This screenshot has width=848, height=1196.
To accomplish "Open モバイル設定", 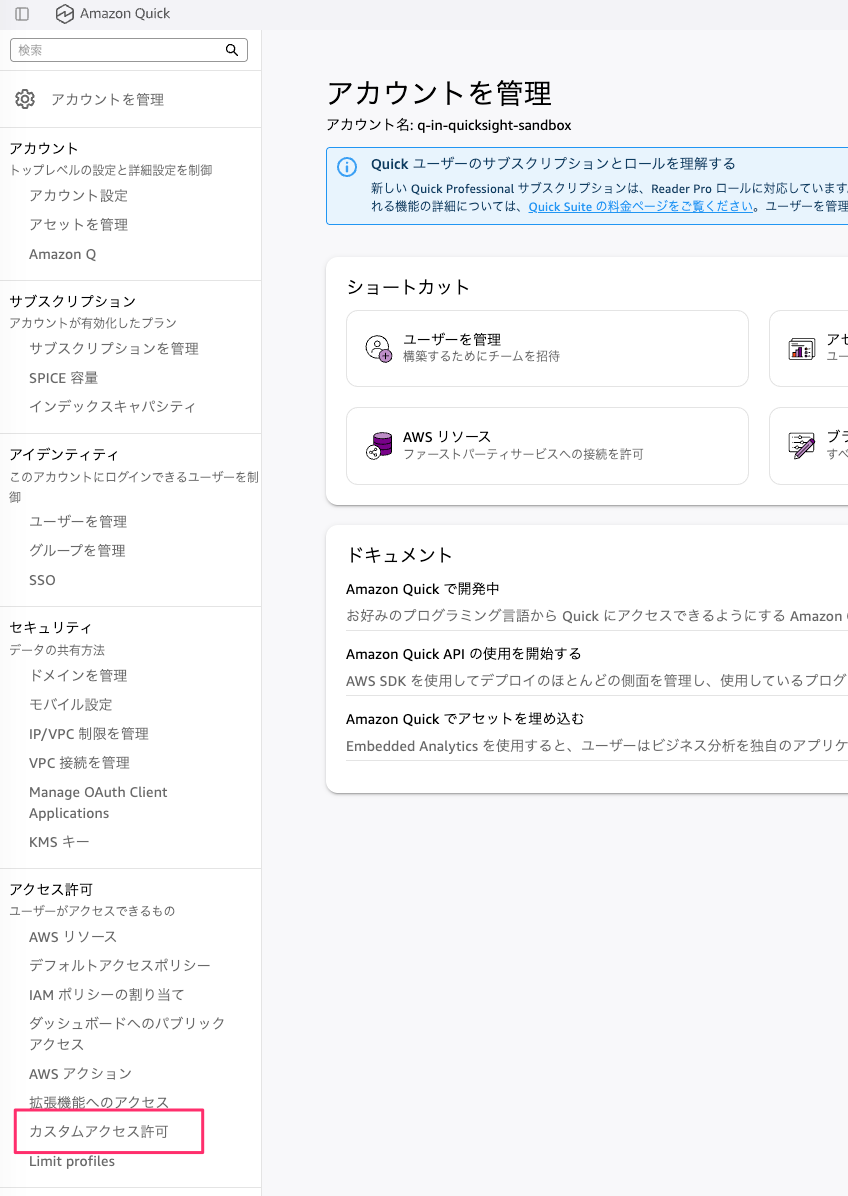I will [70, 705].
